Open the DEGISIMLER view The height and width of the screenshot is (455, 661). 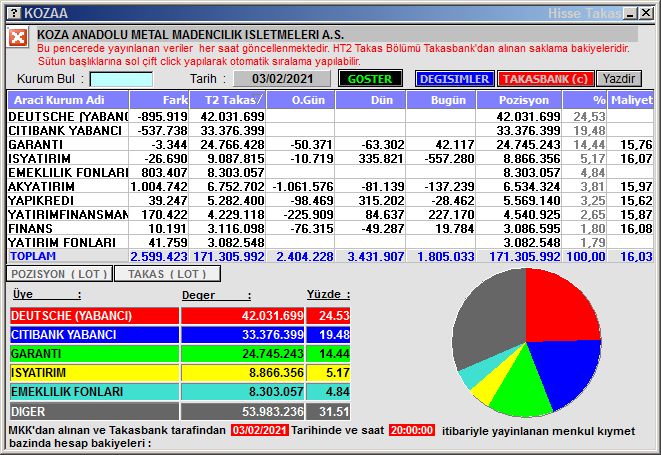454,79
